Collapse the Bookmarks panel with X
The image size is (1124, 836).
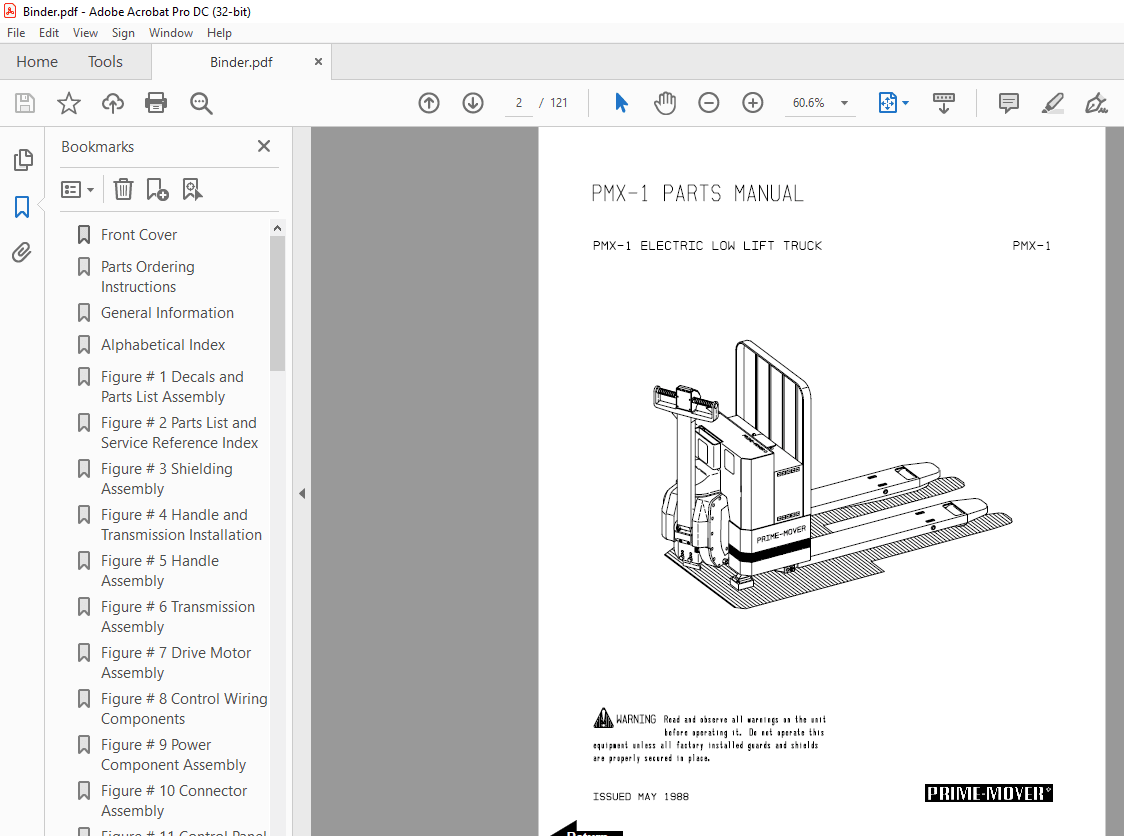[x=263, y=146]
